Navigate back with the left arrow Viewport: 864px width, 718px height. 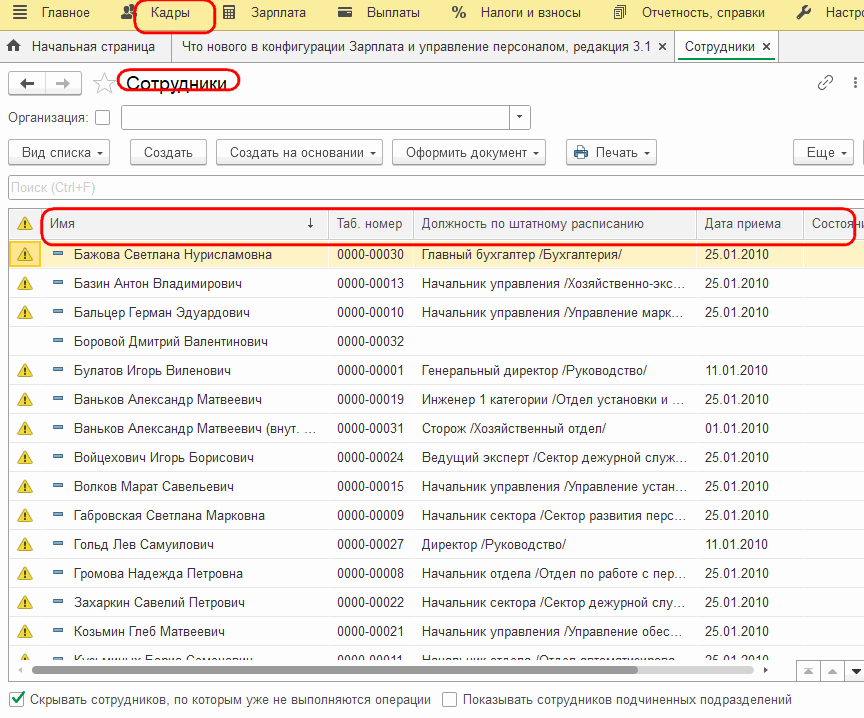tap(27, 83)
